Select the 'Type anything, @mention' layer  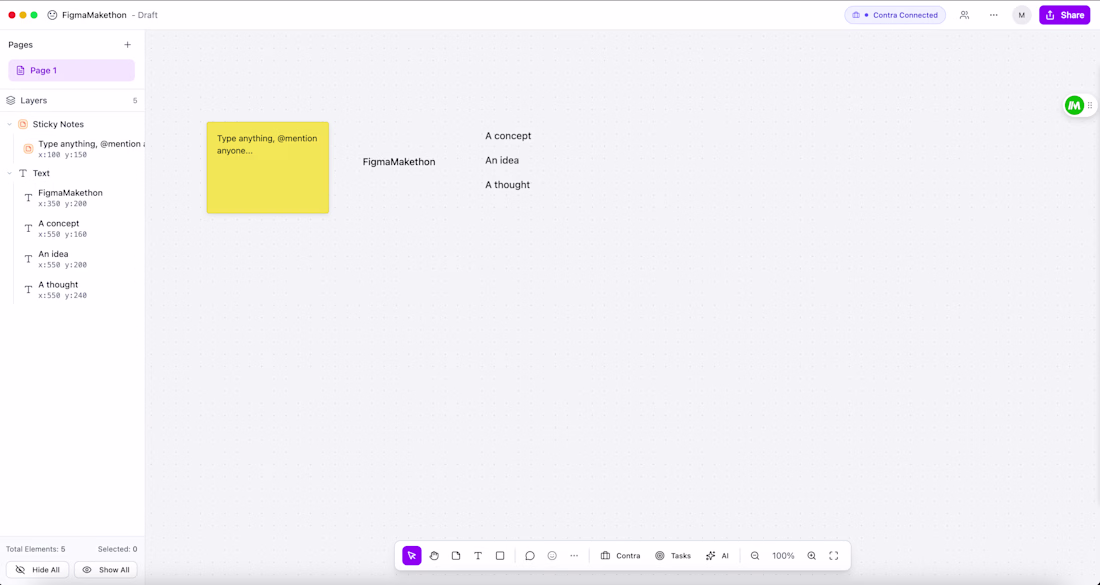click(x=79, y=149)
